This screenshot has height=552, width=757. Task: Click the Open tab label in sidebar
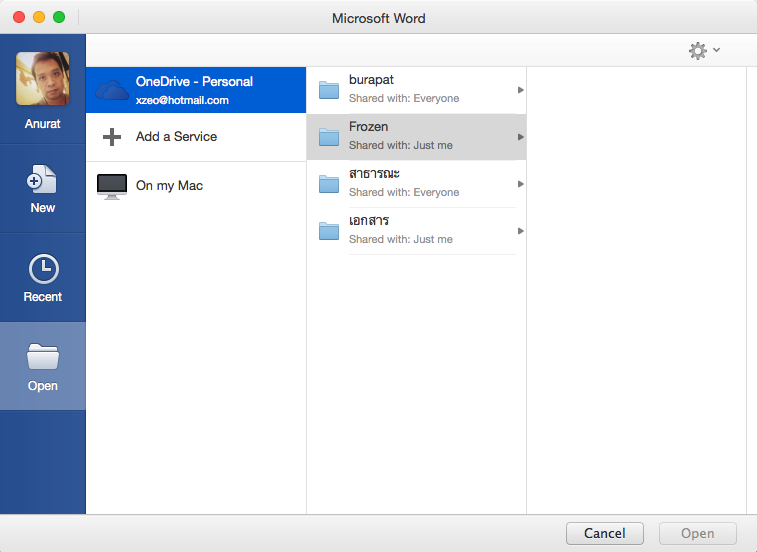click(x=42, y=386)
